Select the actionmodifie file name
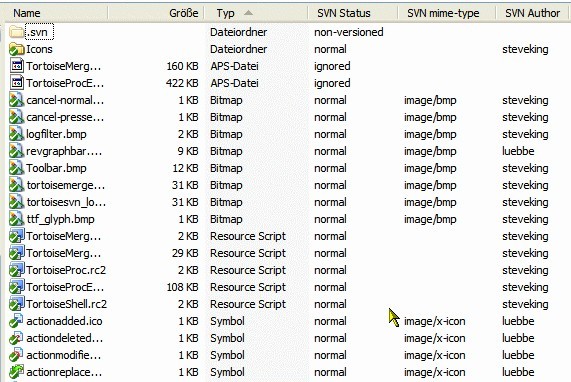The image size is (571, 382). [x=64, y=355]
